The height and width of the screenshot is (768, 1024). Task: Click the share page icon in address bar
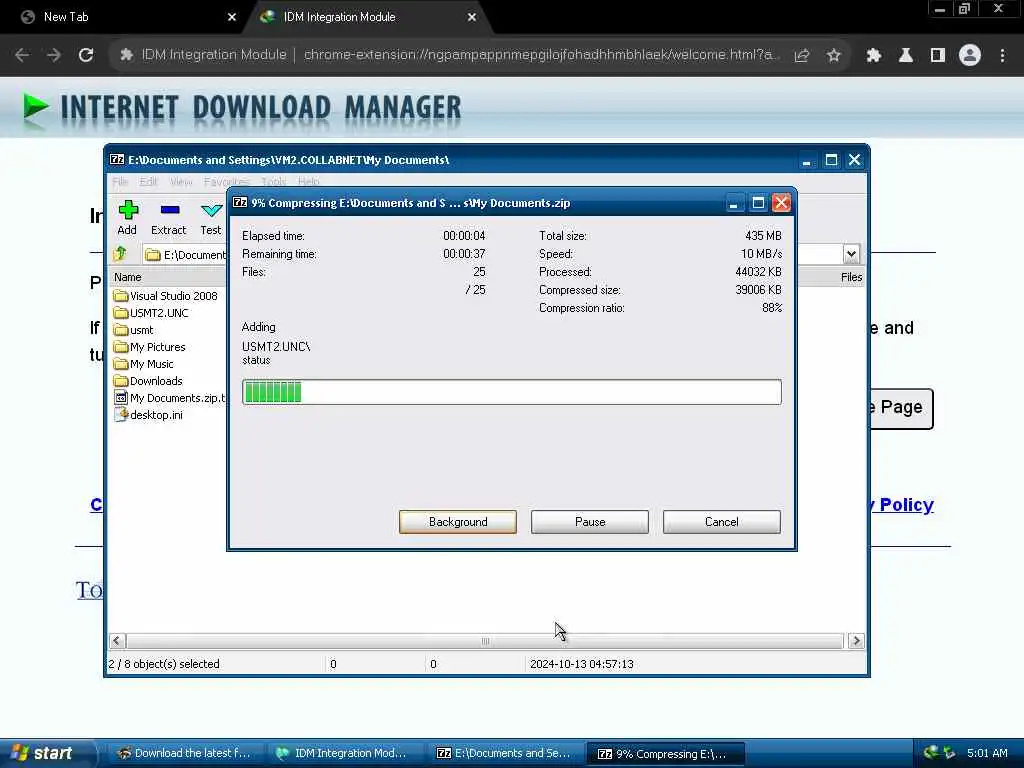click(802, 56)
